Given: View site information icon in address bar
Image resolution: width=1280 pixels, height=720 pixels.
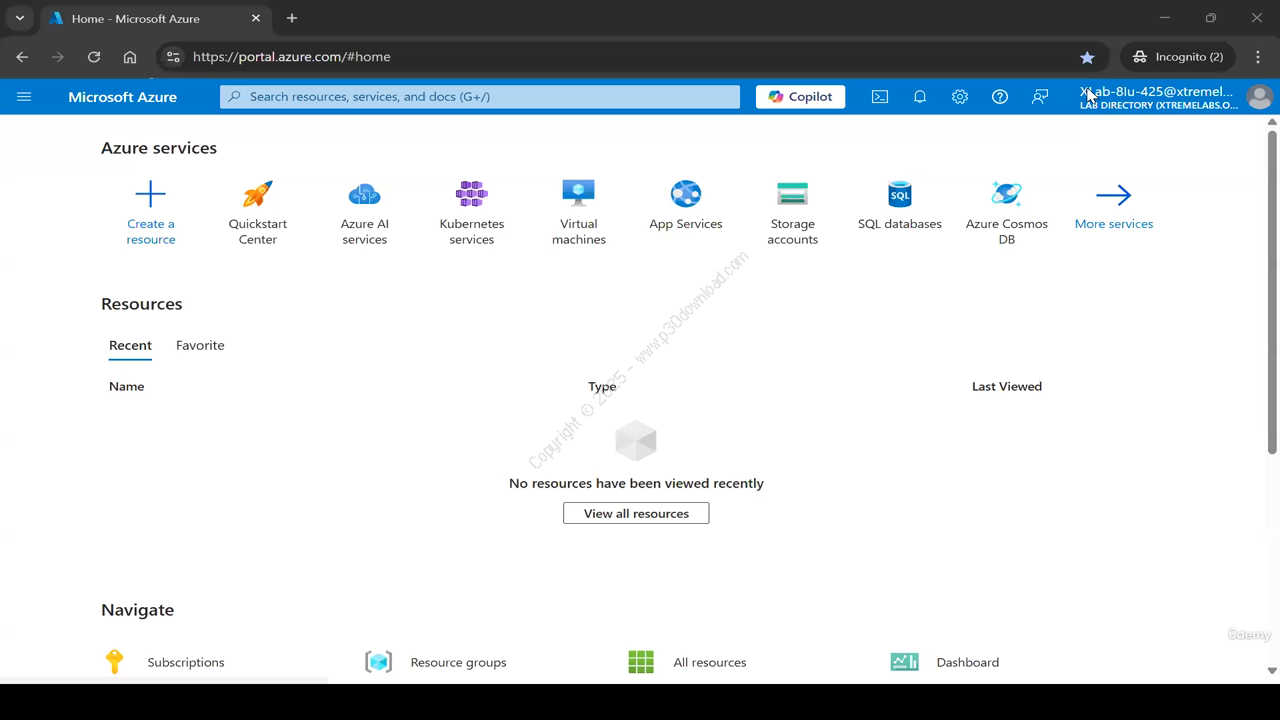Looking at the screenshot, I should [x=173, y=57].
